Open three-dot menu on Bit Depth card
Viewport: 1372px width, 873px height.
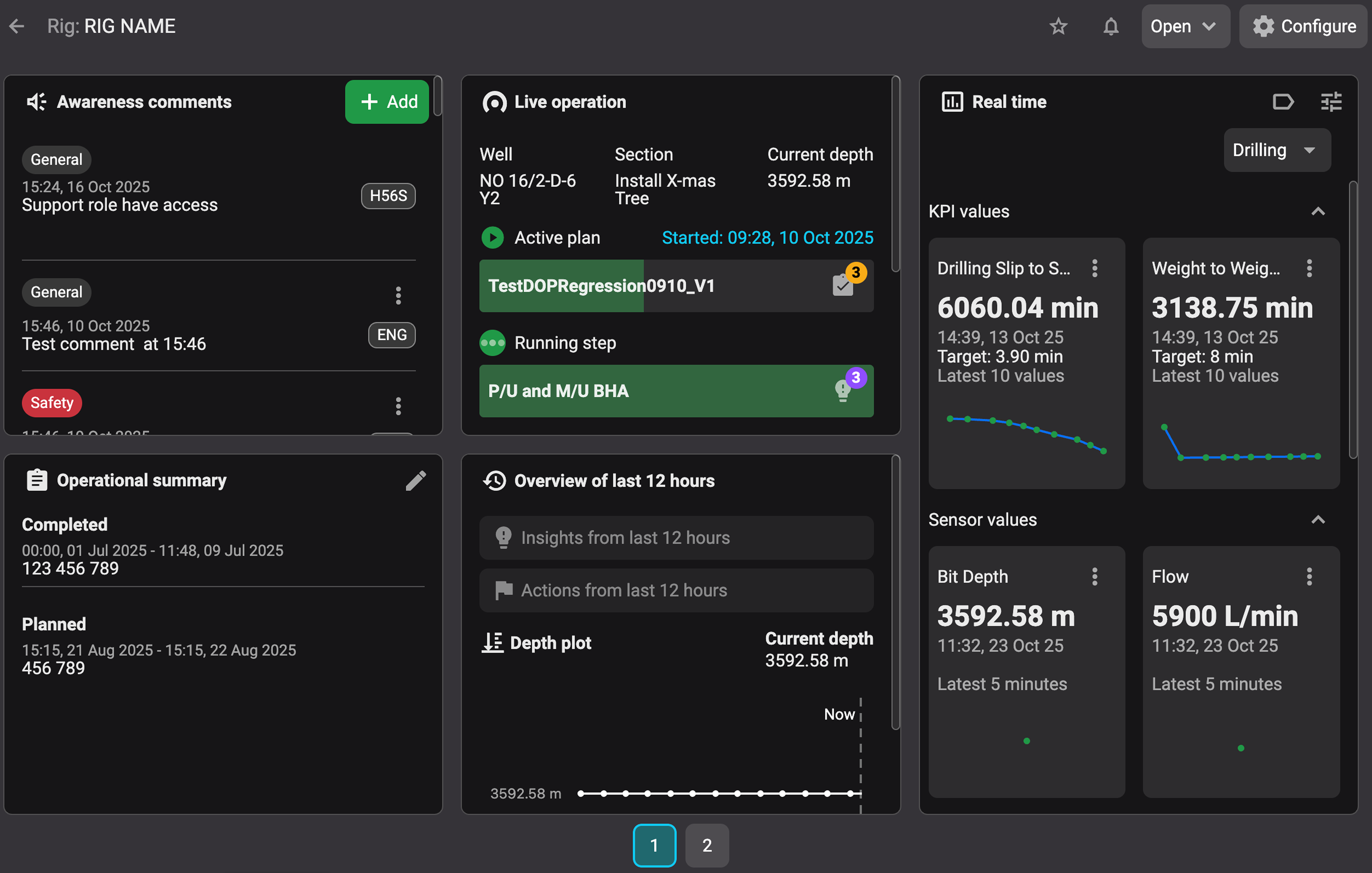click(x=1094, y=576)
